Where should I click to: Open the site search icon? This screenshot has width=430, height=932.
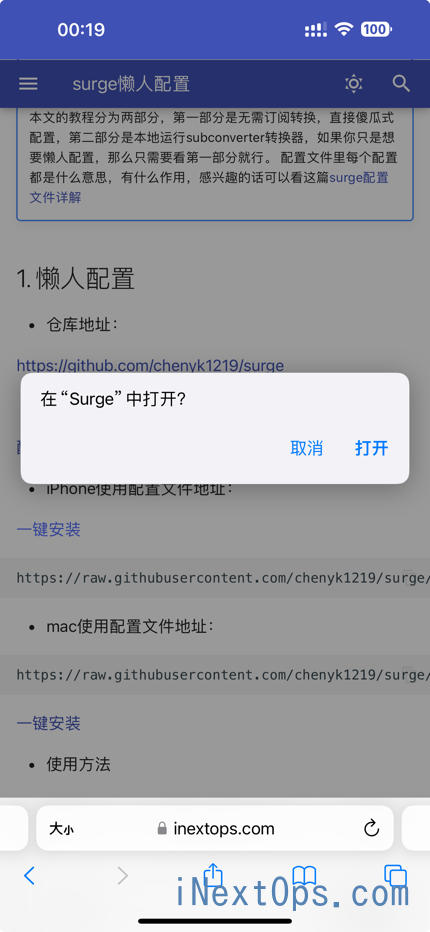(x=401, y=84)
